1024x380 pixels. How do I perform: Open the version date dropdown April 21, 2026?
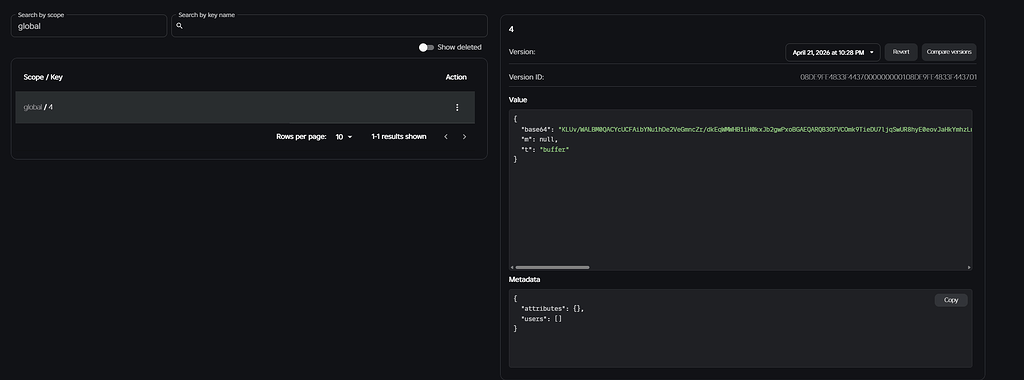click(x=833, y=52)
